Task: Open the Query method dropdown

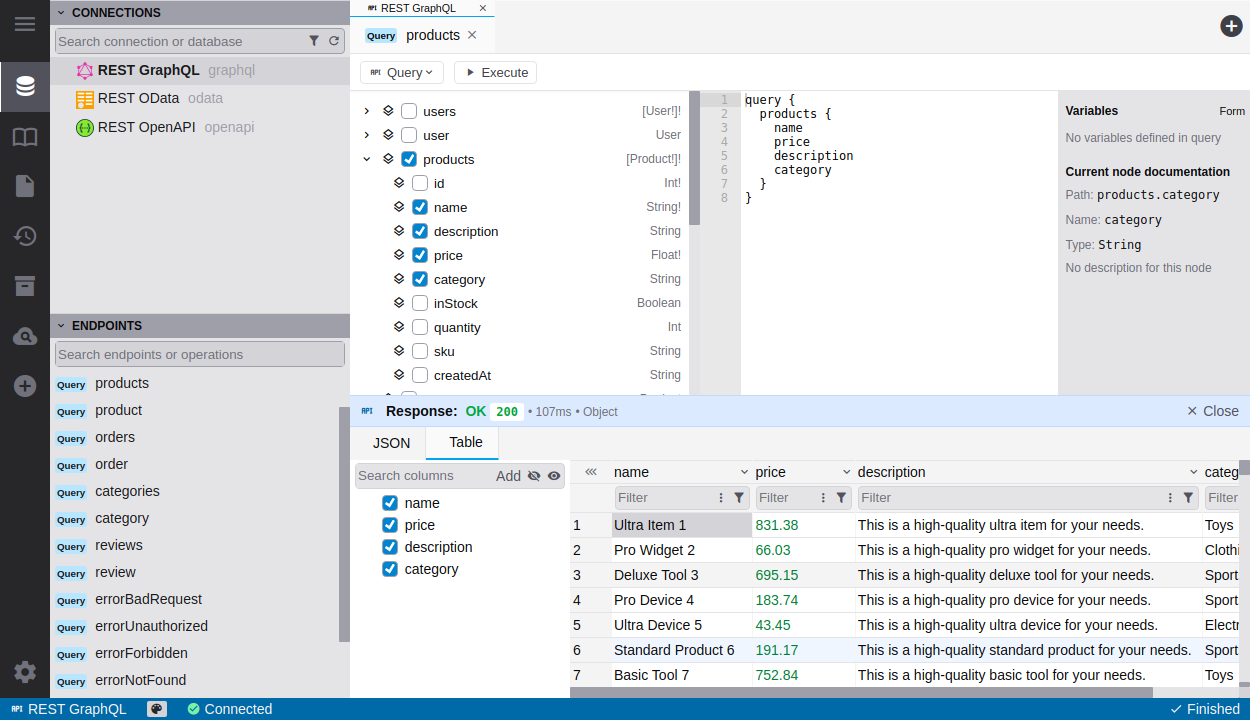Action: coord(401,72)
